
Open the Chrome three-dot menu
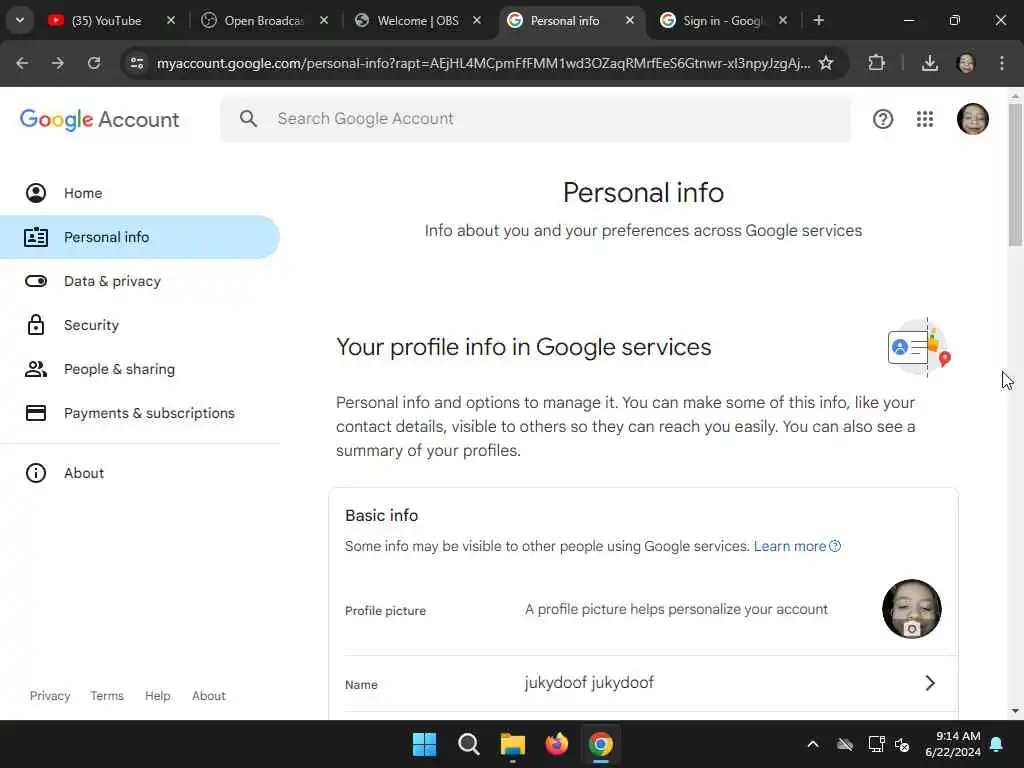point(1001,63)
